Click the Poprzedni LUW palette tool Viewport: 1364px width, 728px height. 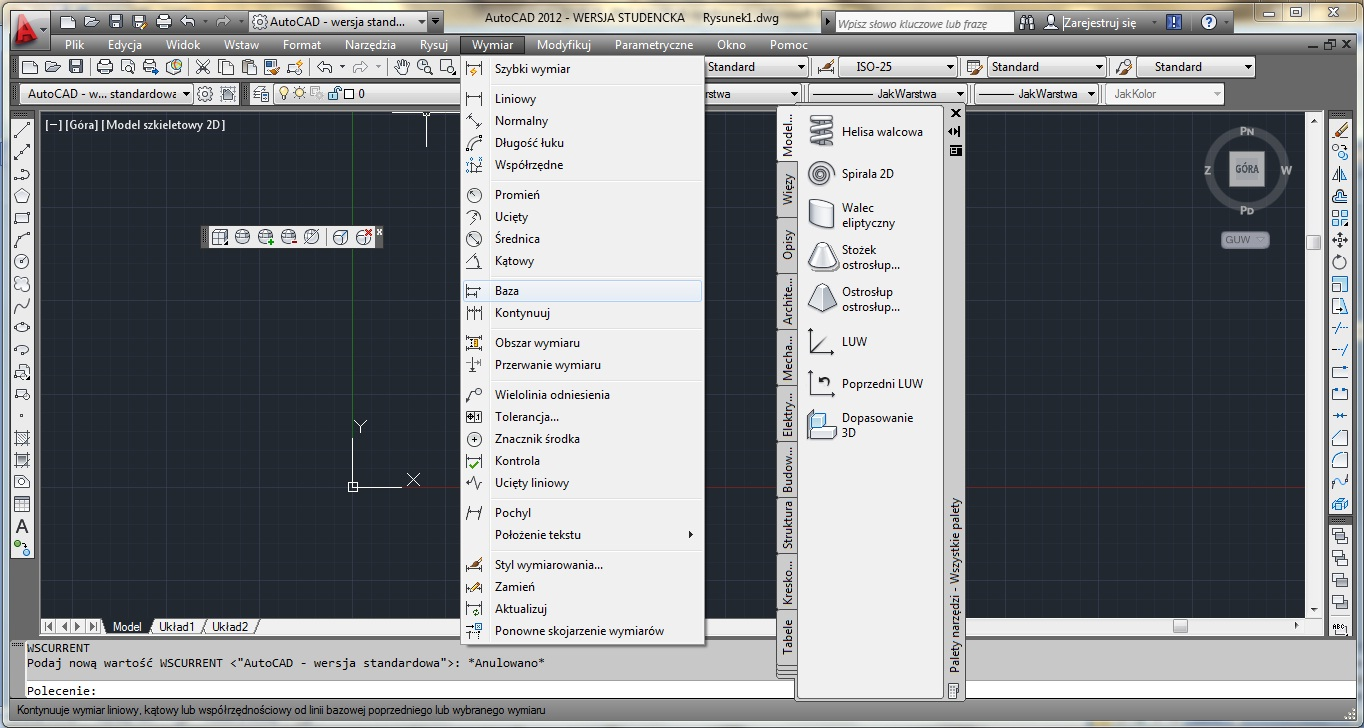coord(868,383)
